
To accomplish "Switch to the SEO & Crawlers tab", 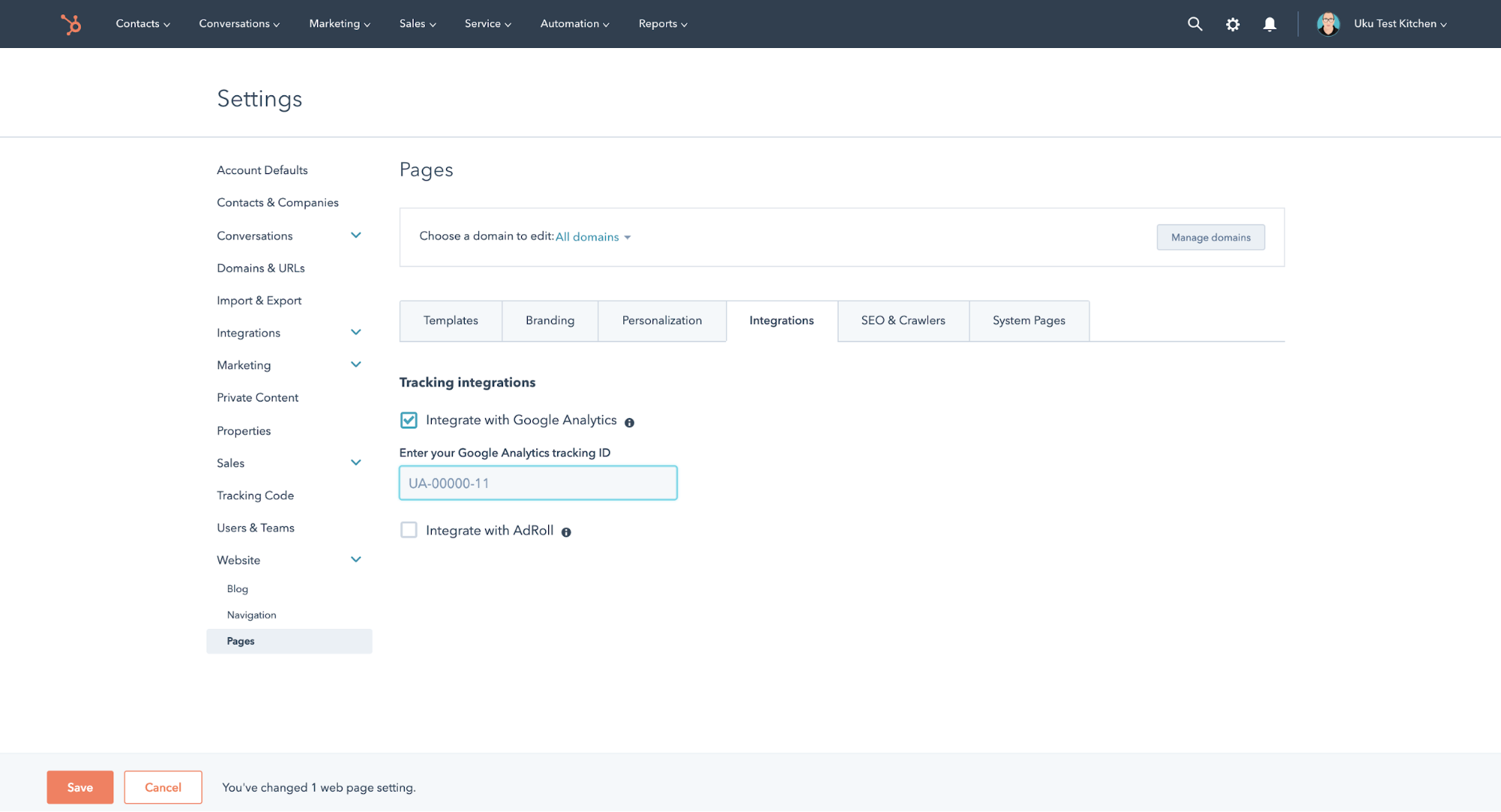I will (x=903, y=321).
